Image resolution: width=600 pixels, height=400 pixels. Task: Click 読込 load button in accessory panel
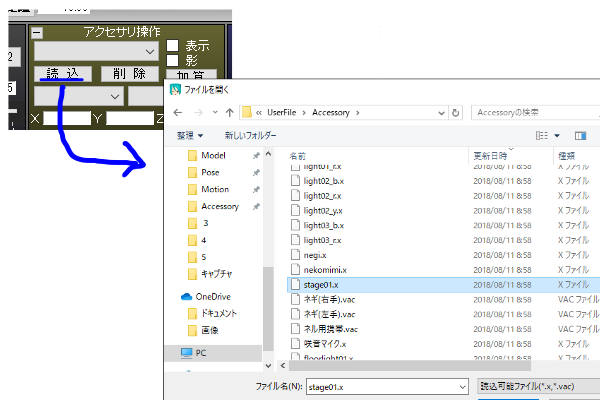coord(62,73)
